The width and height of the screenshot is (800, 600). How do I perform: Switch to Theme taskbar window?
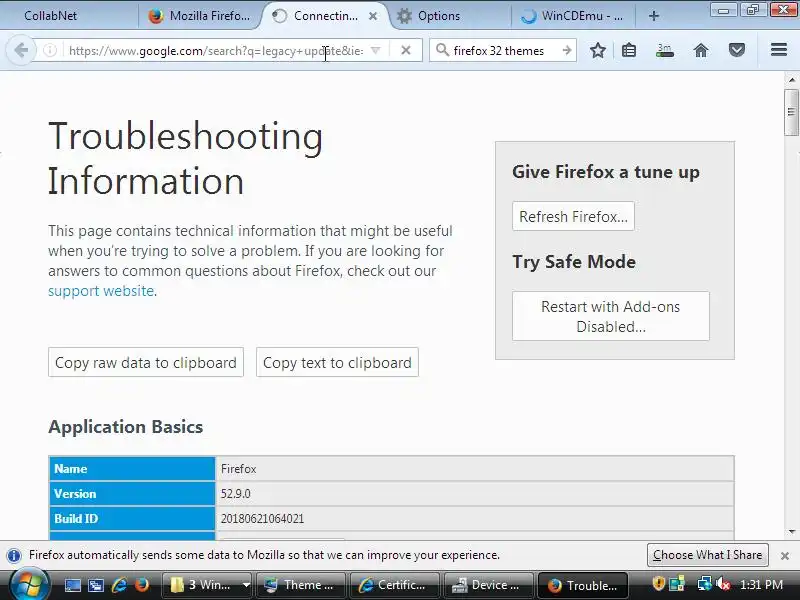(301, 585)
